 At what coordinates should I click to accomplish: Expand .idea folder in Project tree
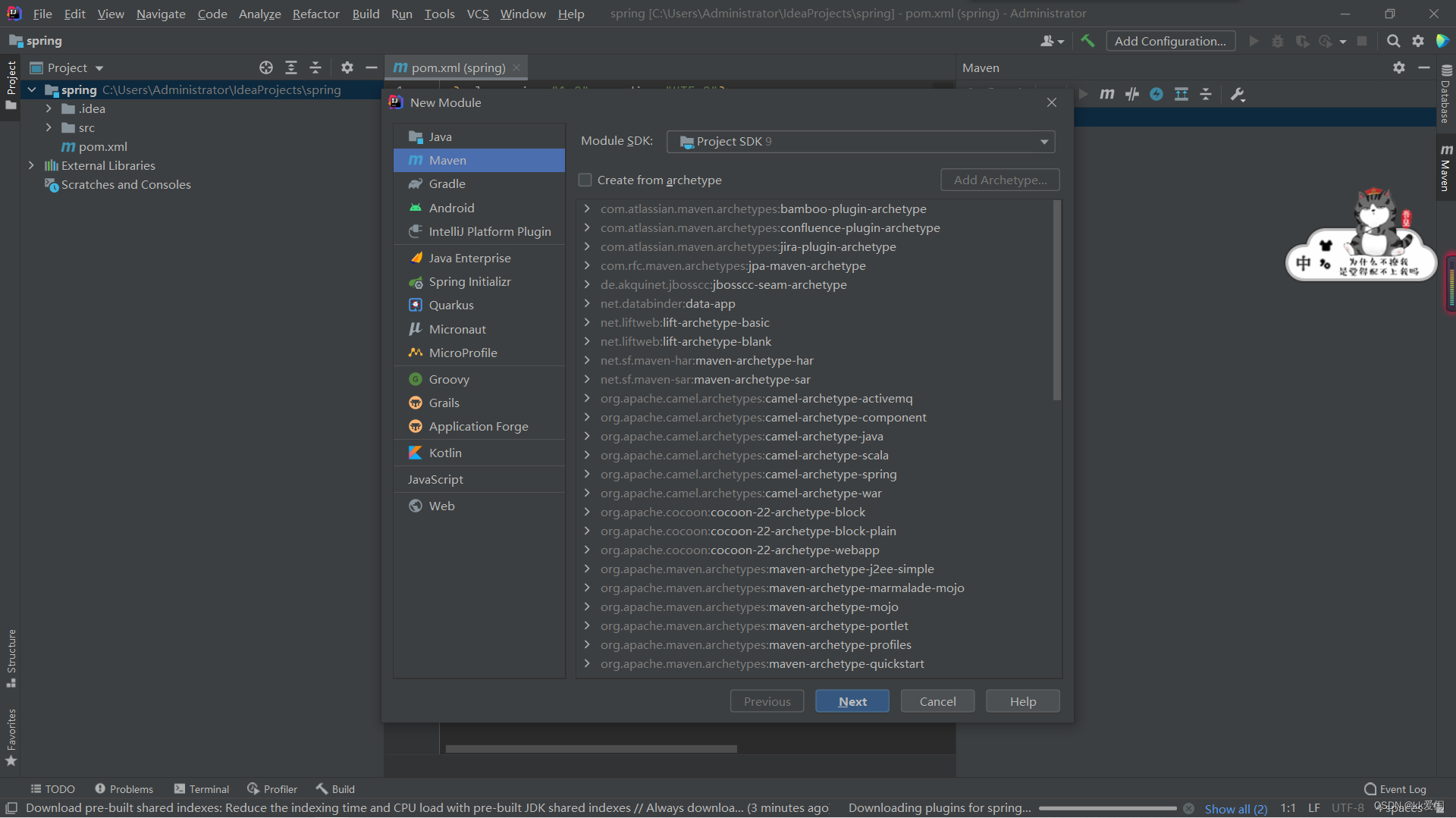click(49, 108)
